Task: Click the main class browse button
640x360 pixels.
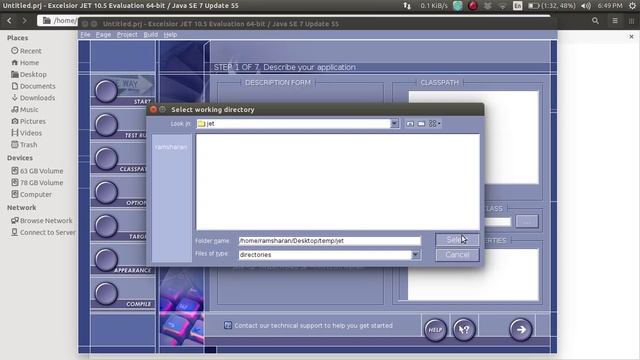Action: coord(527,222)
